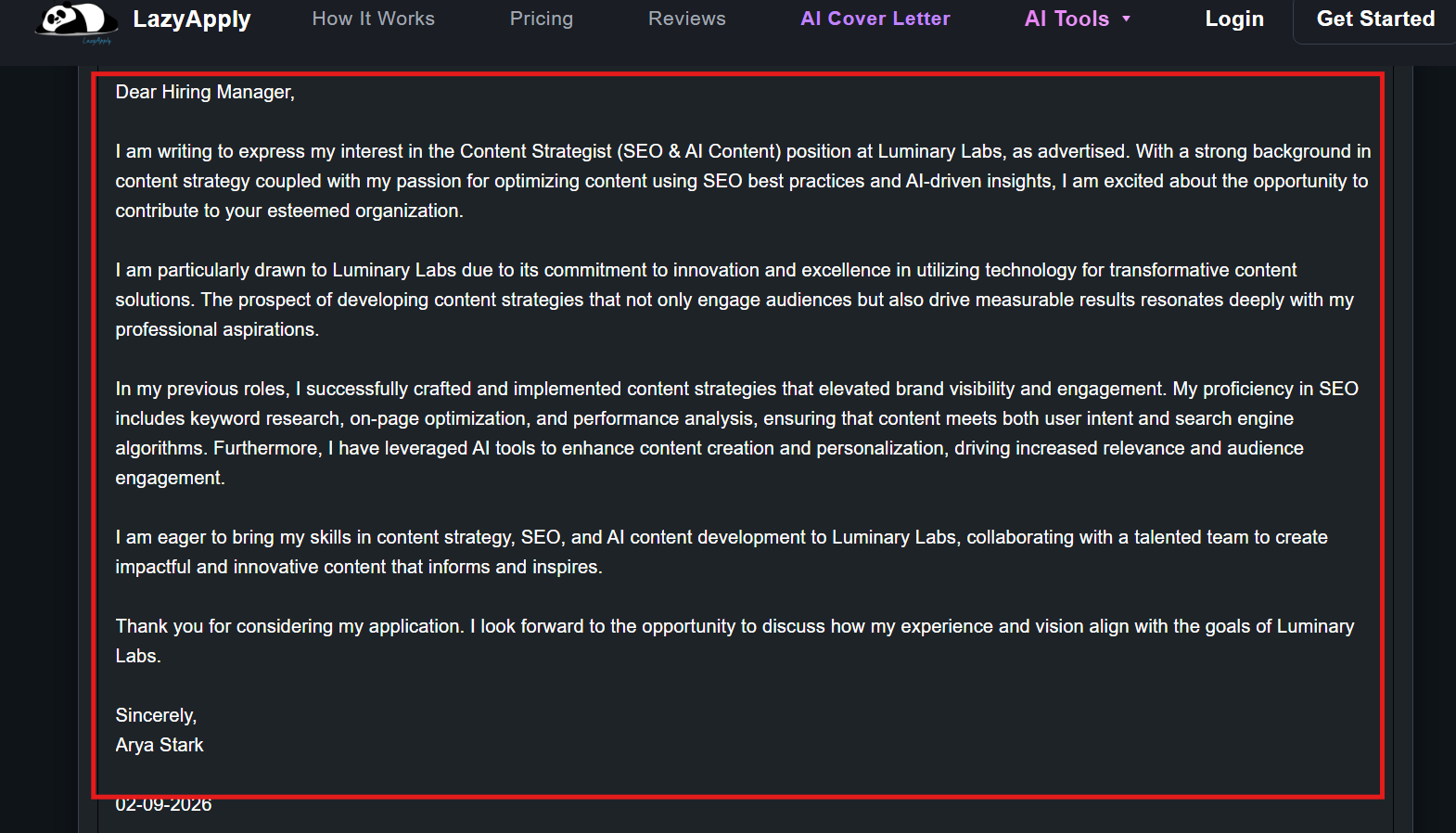Click the paragraph starting 'I am writing to express'
This screenshot has height=833, width=1456.
click(x=742, y=181)
